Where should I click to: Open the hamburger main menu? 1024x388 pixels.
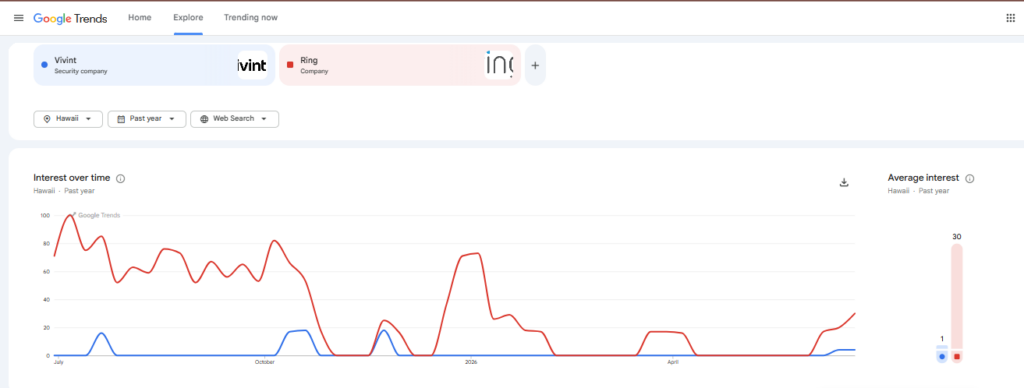(x=18, y=18)
